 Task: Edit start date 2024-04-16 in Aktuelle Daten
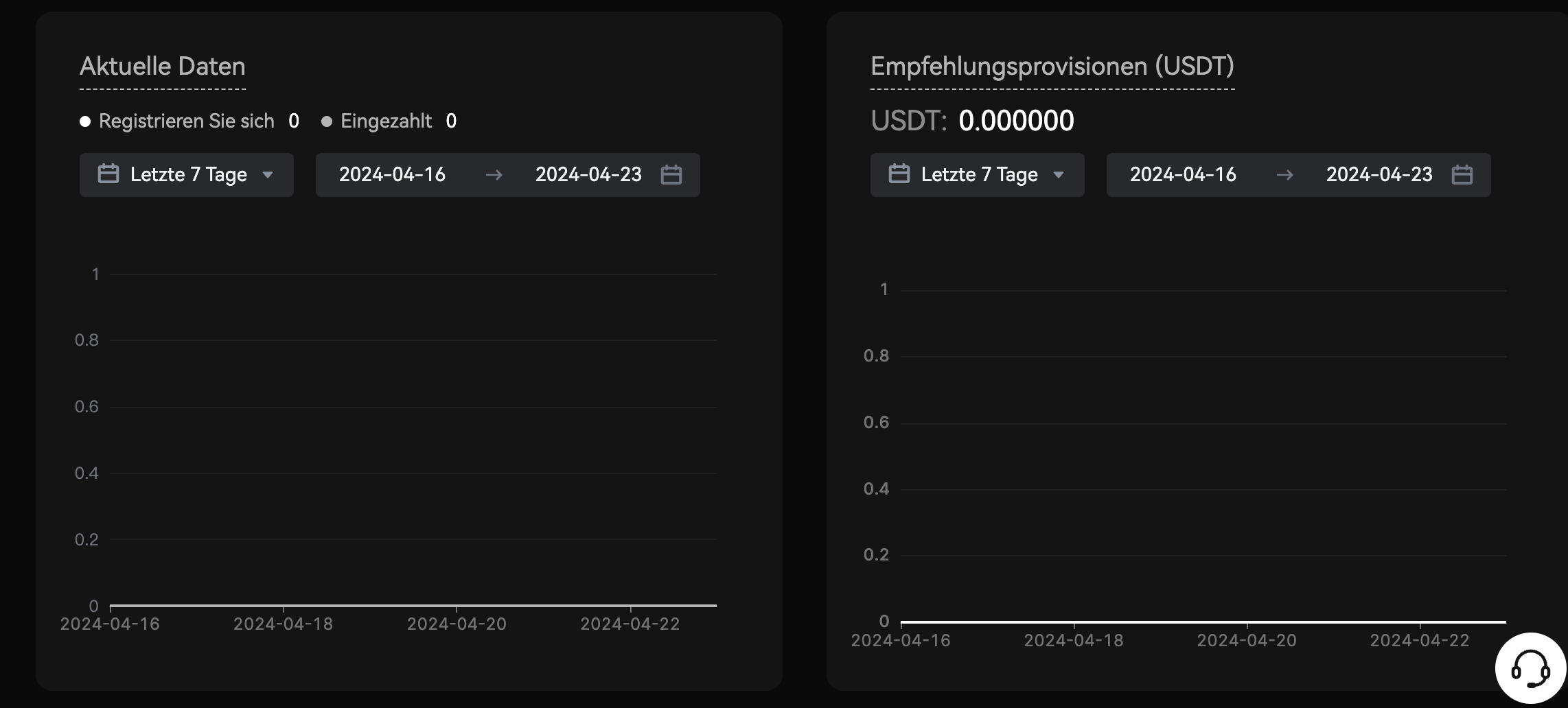tap(392, 175)
